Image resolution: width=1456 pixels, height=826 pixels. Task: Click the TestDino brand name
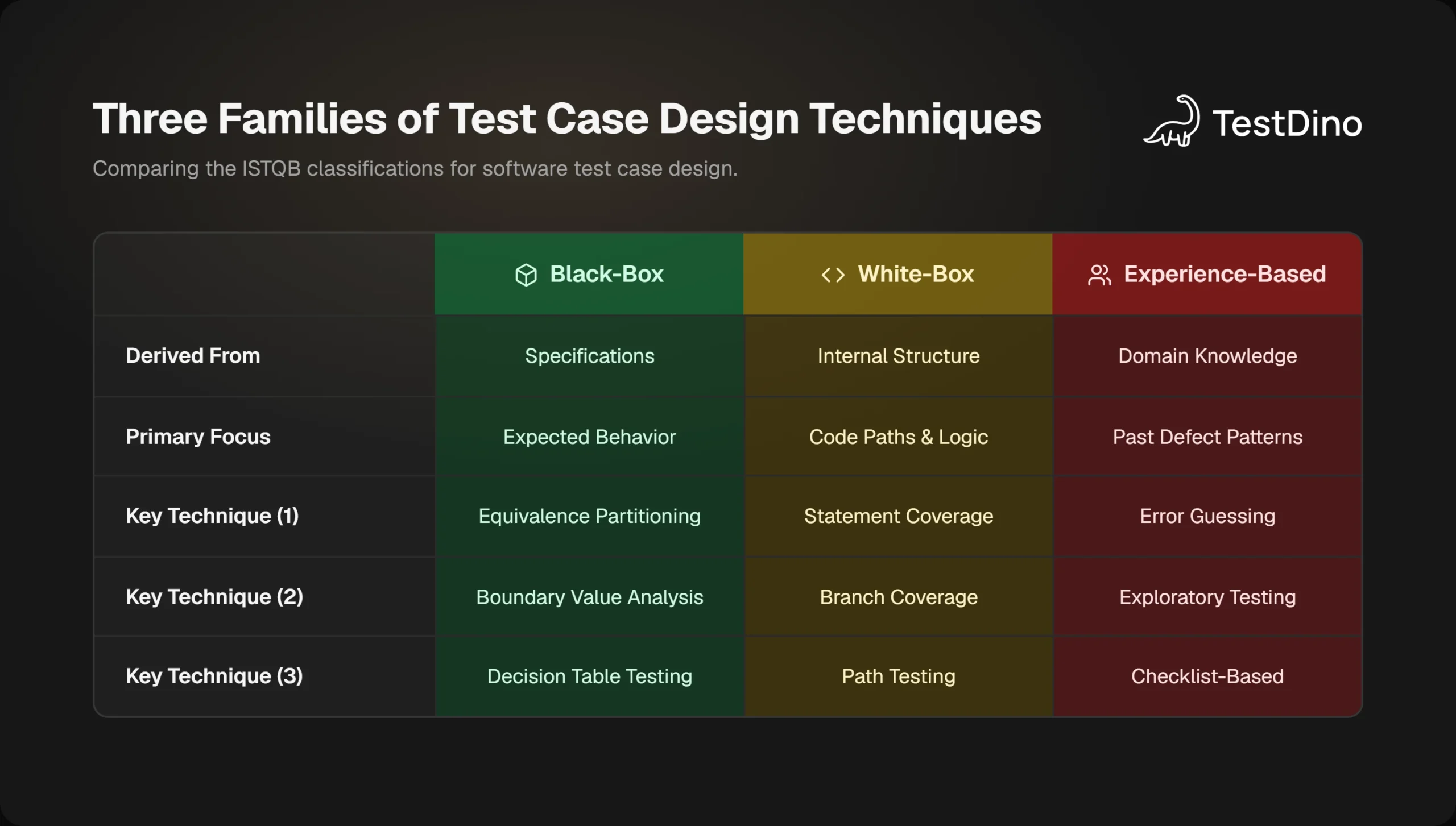[x=1287, y=123]
